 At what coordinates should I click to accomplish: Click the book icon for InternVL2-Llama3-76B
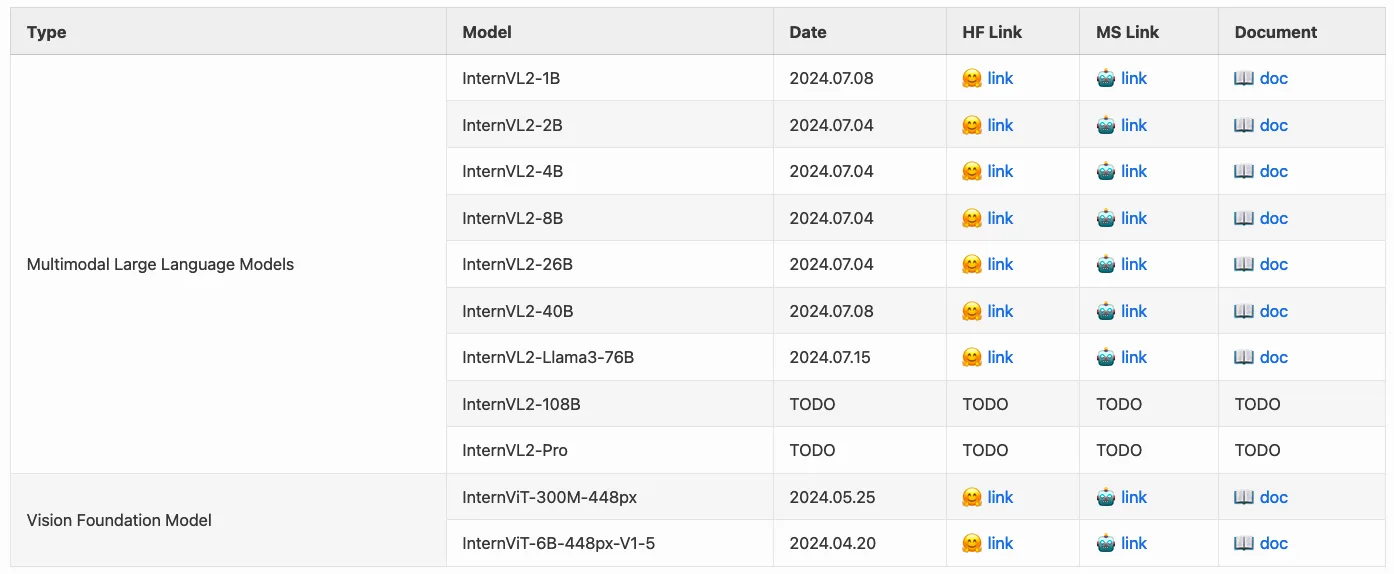click(1244, 357)
